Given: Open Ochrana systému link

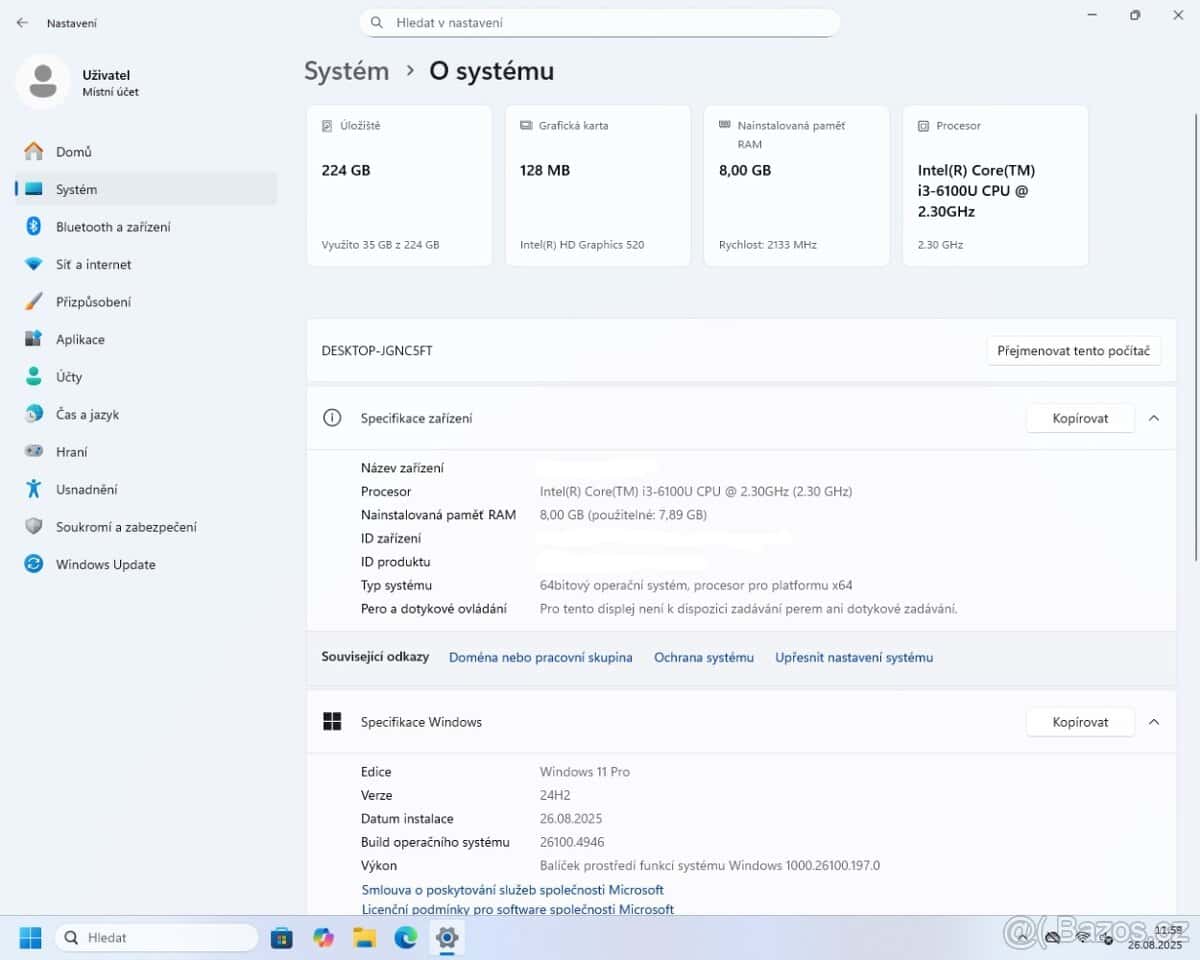Looking at the screenshot, I should tap(703, 657).
